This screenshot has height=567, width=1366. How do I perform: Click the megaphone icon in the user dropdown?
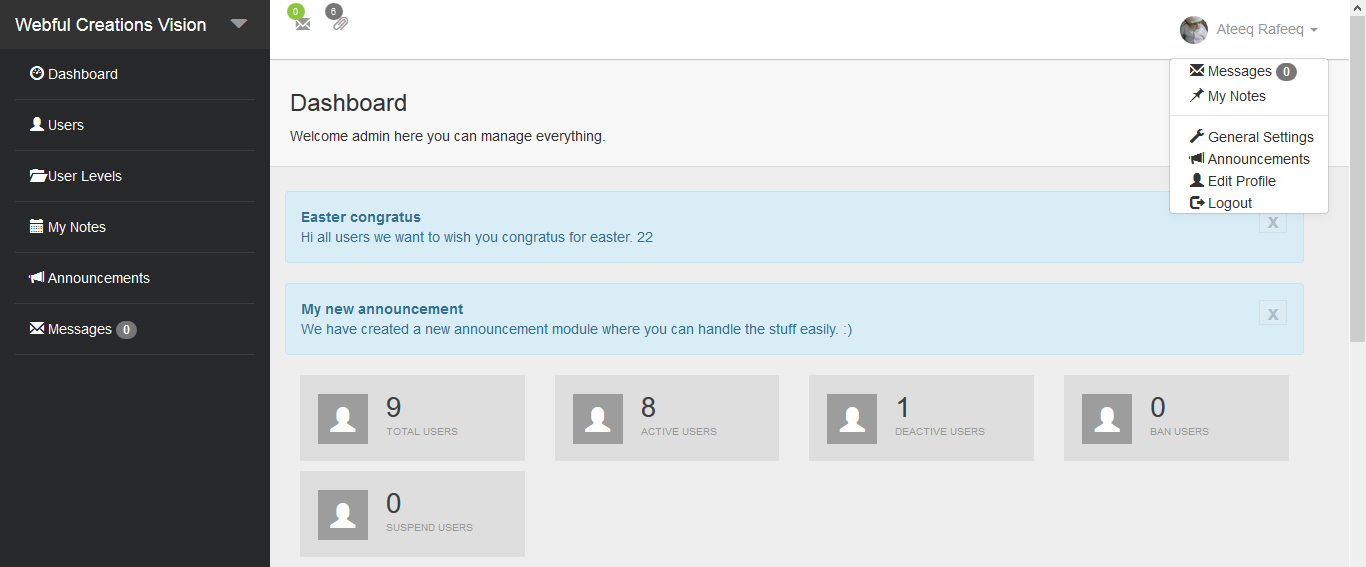pyautogui.click(x=1196, y=159)
